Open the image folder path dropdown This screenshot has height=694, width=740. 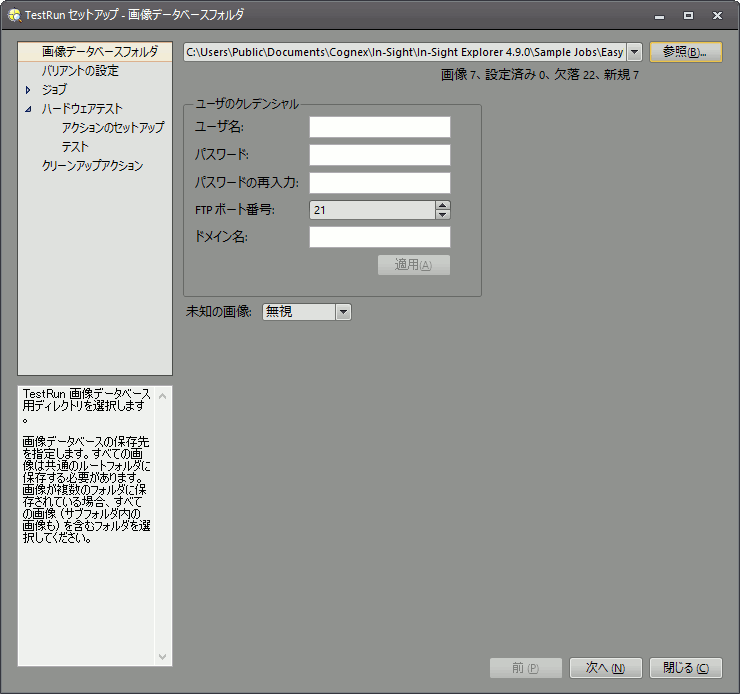633,52
